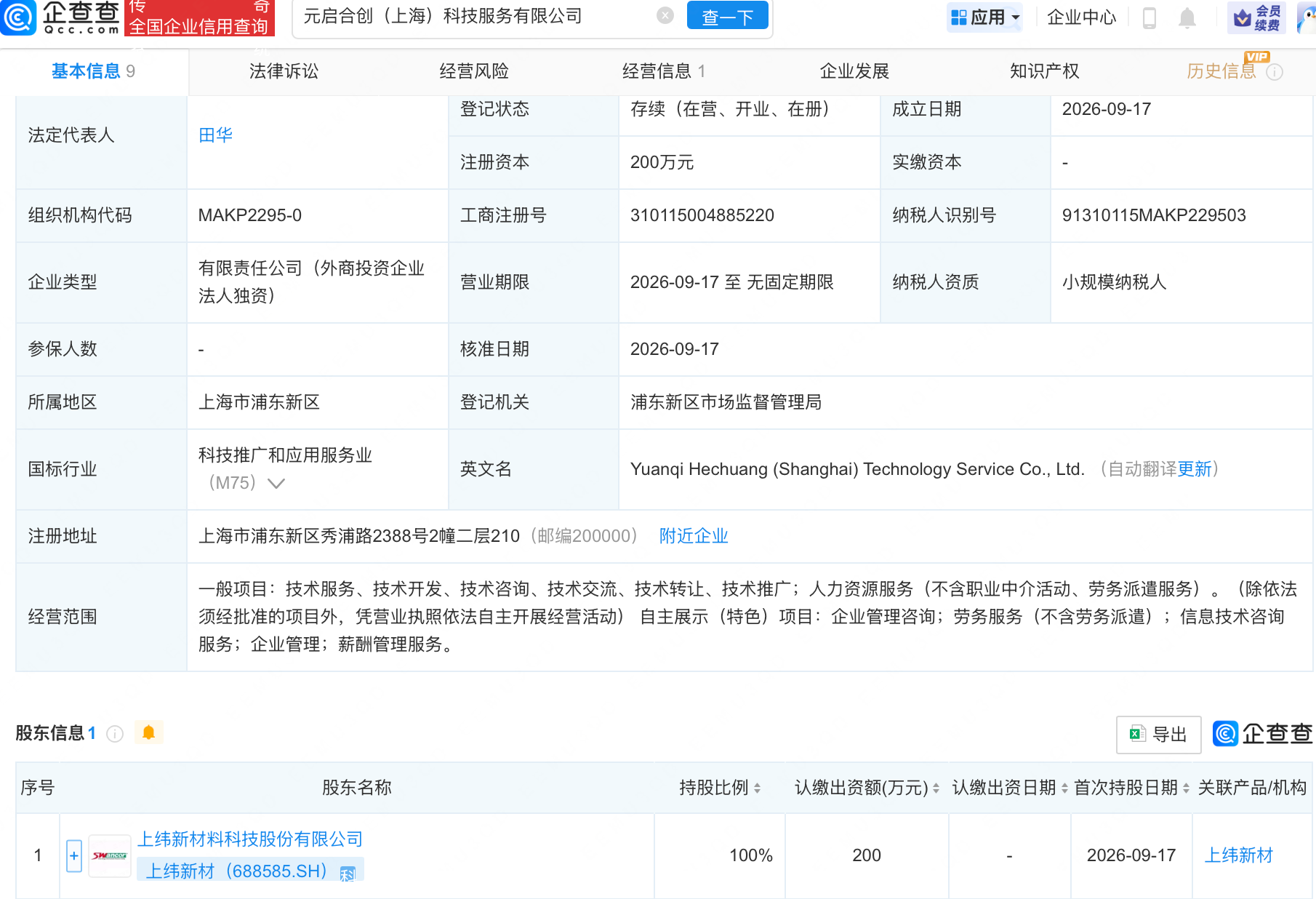The width and height of the screenshot is (1316, 899).
Task: Open the notifications bell icon
Action: (x=1187, y=17)
